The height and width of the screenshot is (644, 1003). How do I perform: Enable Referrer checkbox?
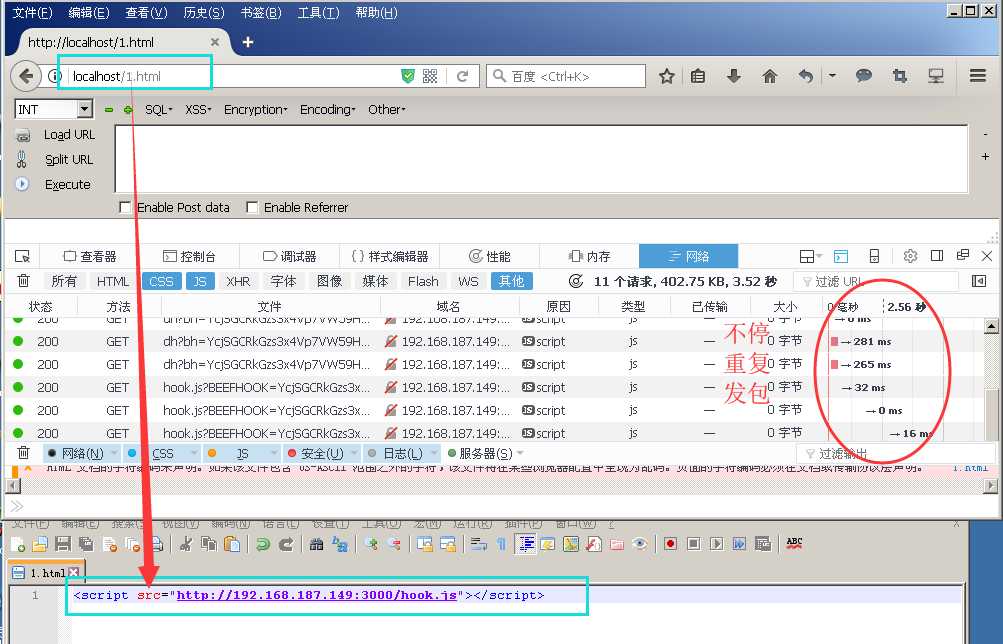tap(252, 207)
